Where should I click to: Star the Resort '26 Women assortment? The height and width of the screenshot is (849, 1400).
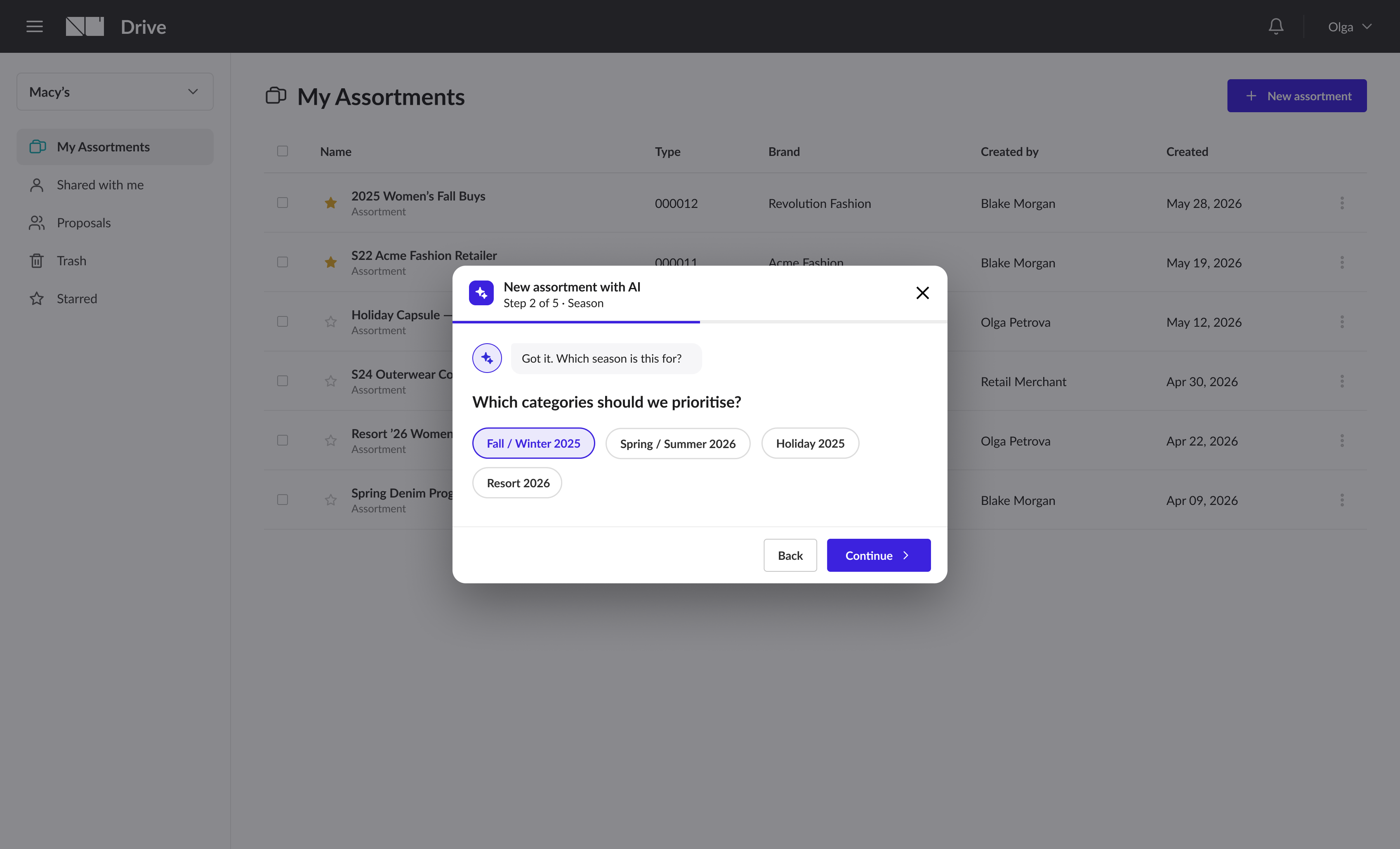tap(331, 441)
